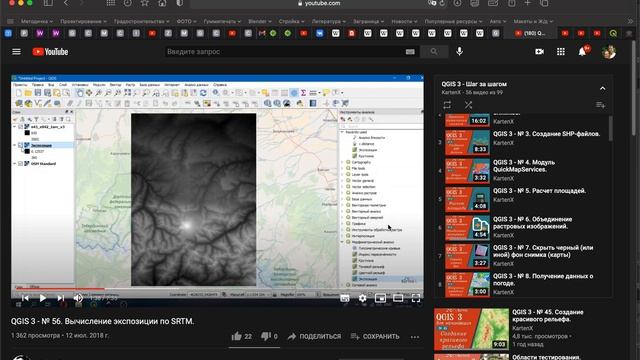Open the QGIS Справка menu
Viewport: 640px width, 360px height.
pos(220,85)
